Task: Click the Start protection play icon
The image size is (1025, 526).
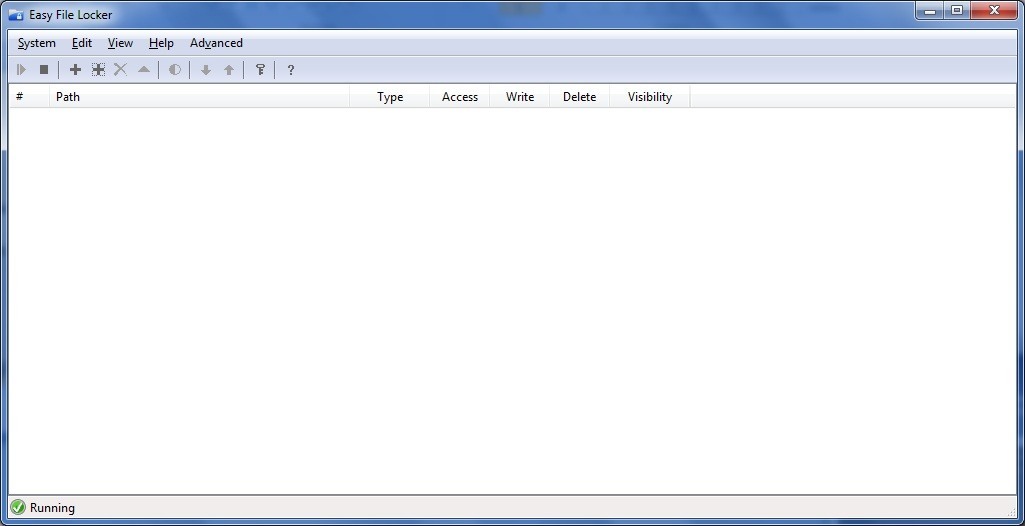Action: tap(21, 69)
